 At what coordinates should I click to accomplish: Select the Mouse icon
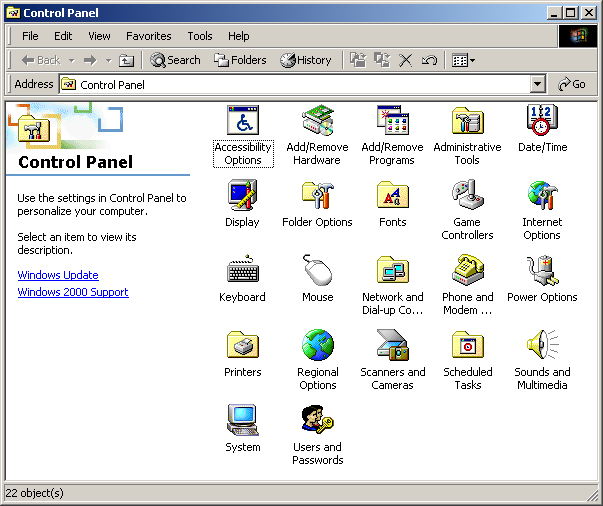click(318, 270)
